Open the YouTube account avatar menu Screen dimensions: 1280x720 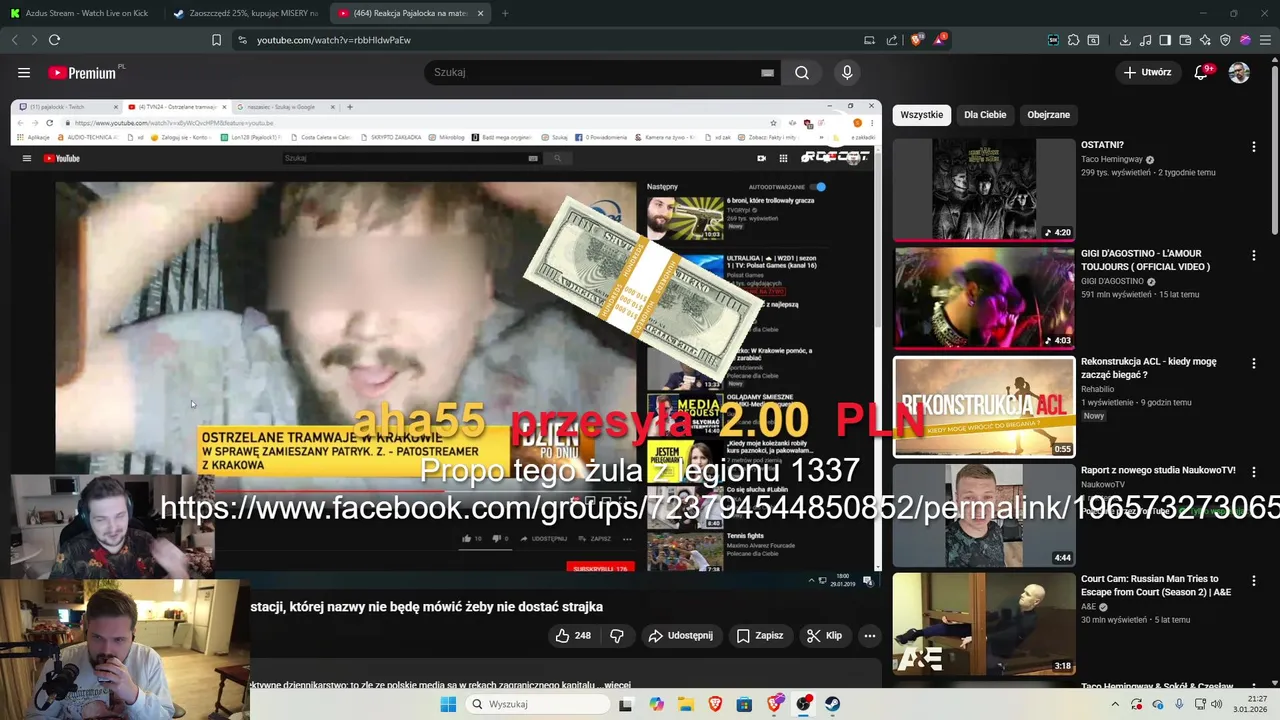click(x=1239, y=72)
